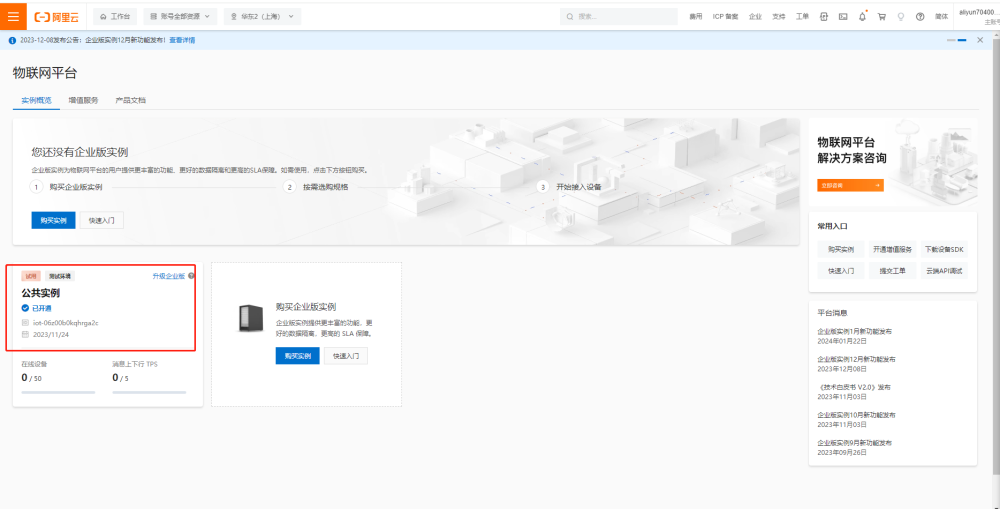The height and width of the screenshot is (509, 1000).
Task: Open the hamburger navigation menu
Action: tap(13, 16)
